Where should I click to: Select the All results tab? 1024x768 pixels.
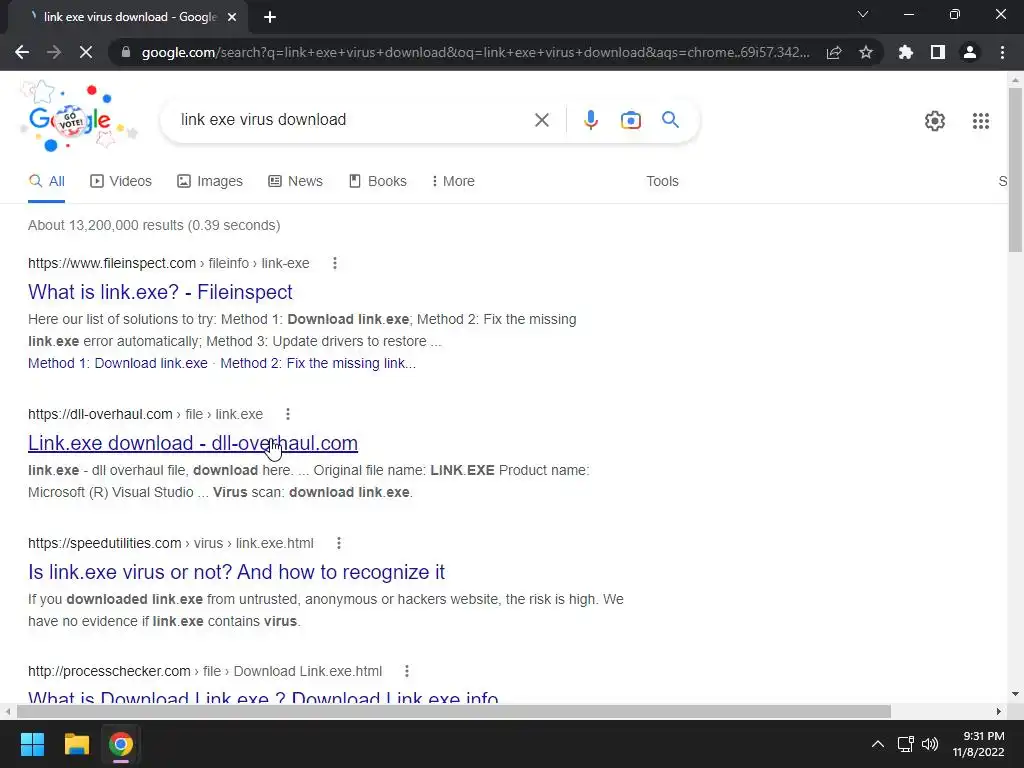46,181
